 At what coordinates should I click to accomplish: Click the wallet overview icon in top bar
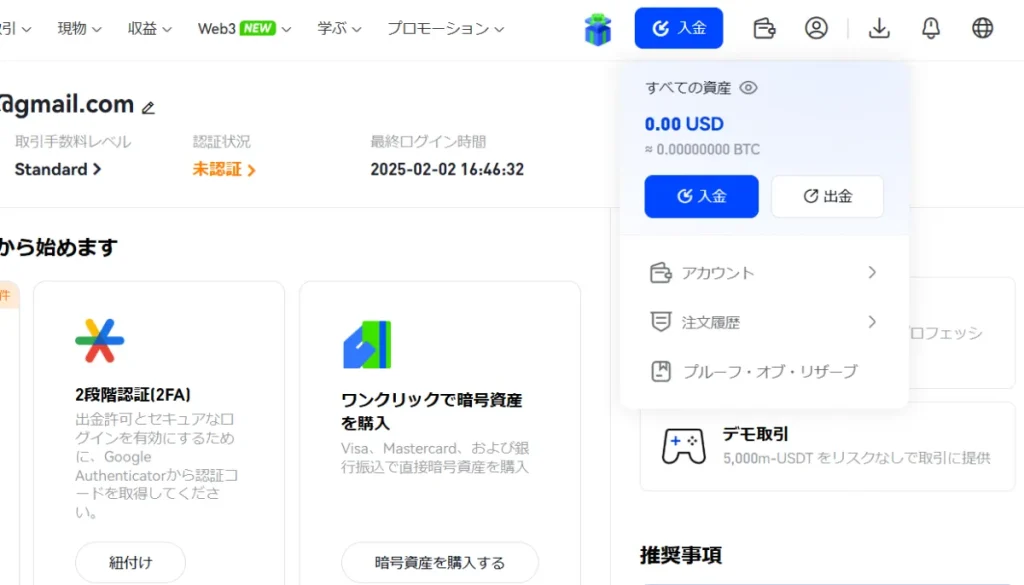(x=764, y=28)
